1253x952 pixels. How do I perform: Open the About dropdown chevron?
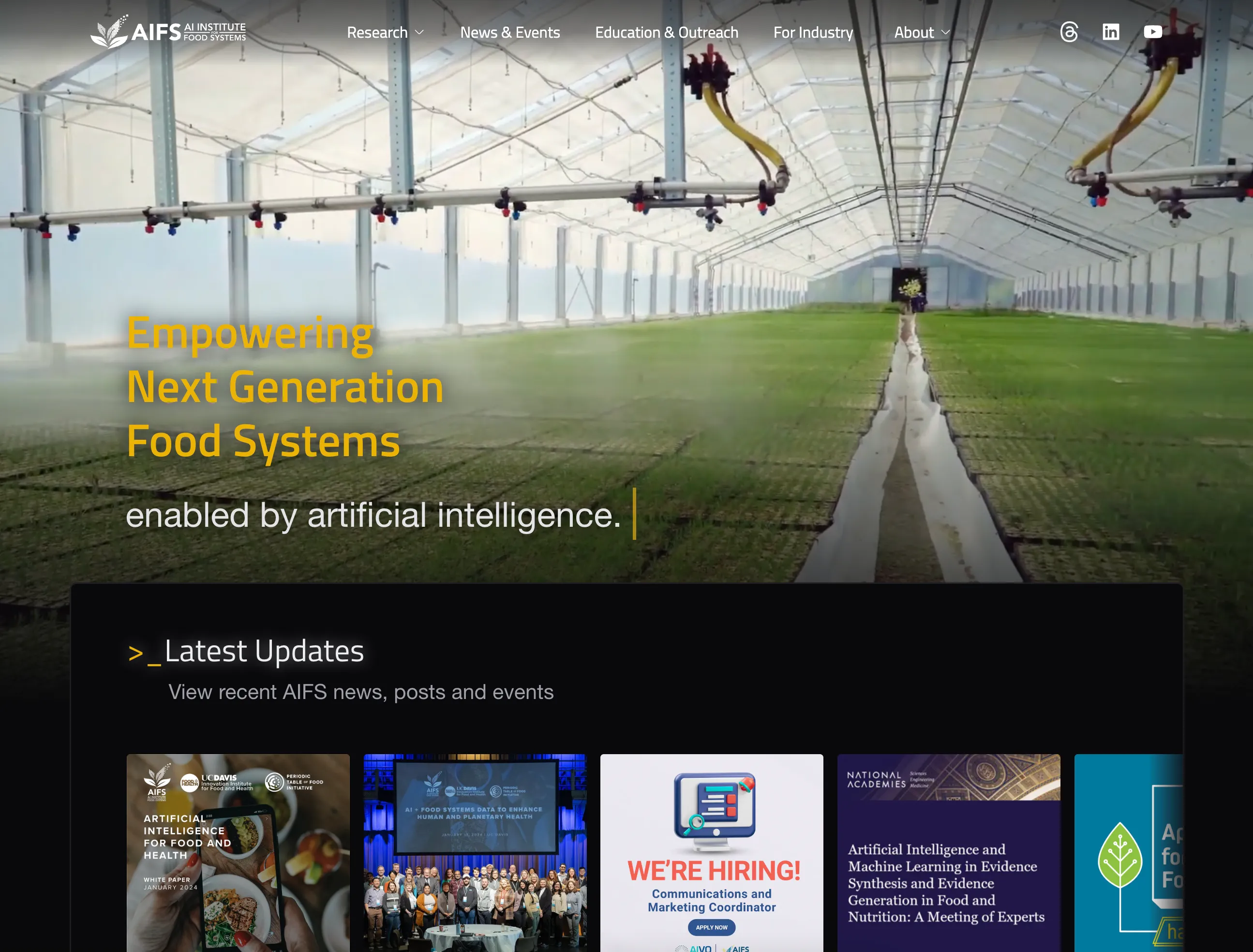coord(946,33)
